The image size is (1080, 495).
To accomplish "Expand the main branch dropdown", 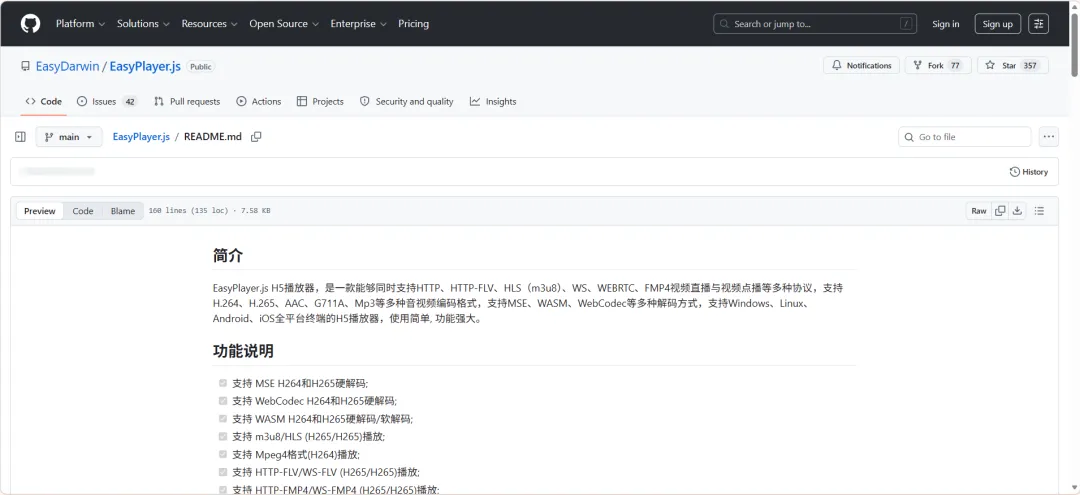I will (69, 137).
